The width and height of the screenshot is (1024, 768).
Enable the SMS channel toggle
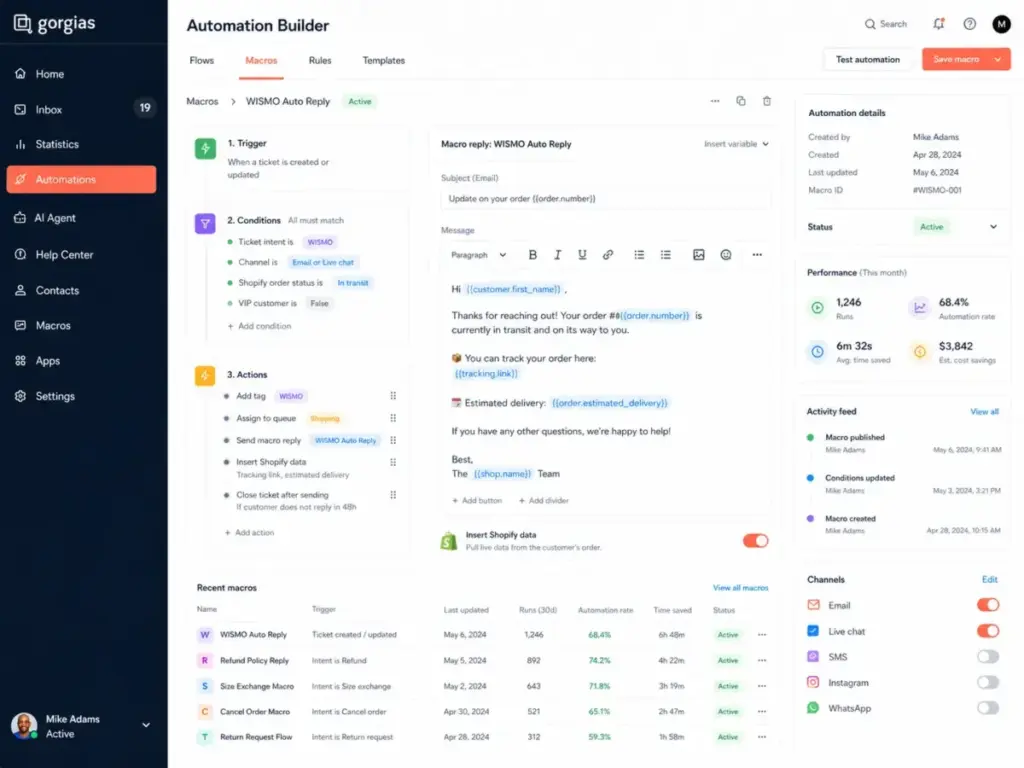pyautogui.click(x=988, y=656)
